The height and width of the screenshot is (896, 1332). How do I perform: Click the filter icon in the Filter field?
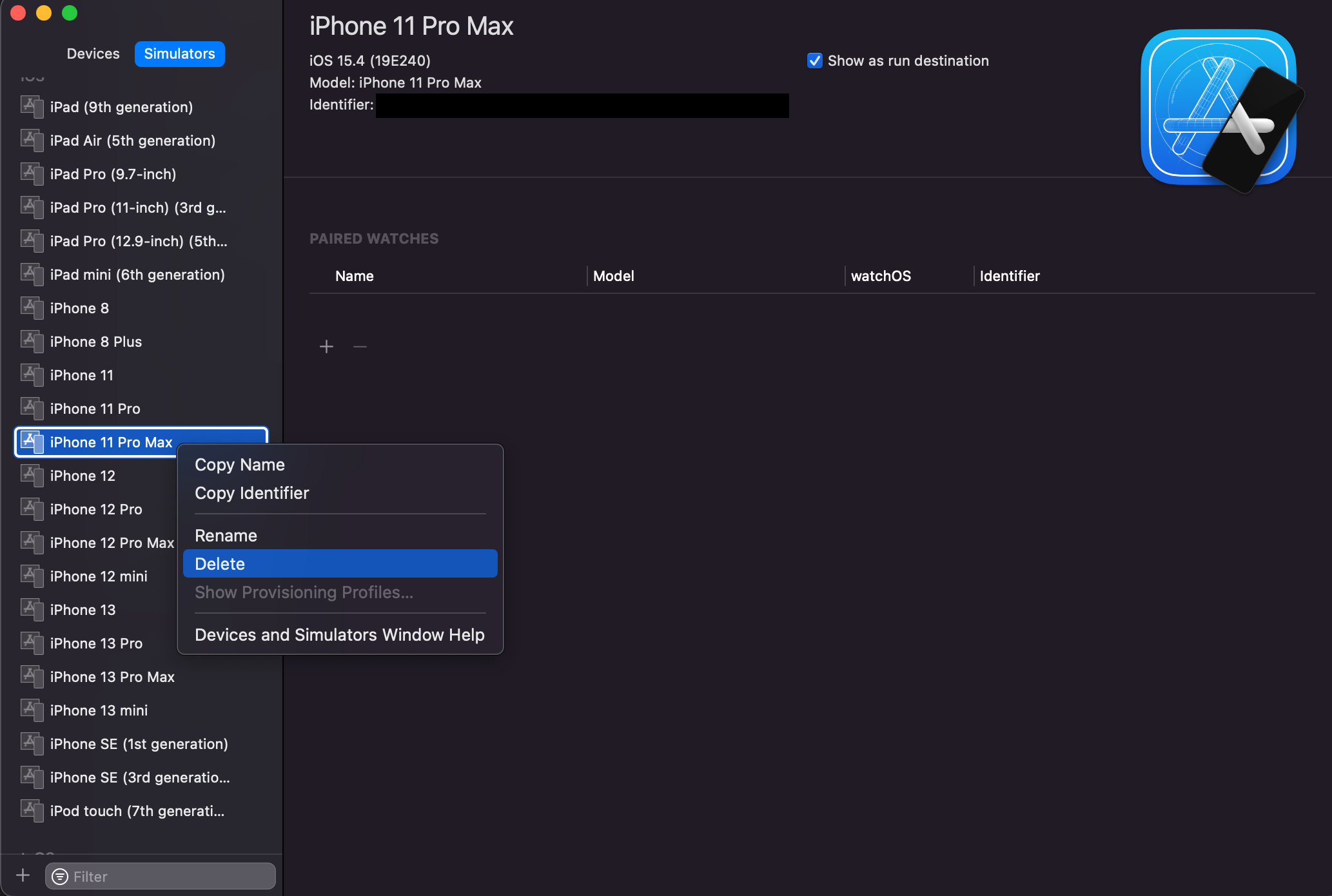coord(60,876)
